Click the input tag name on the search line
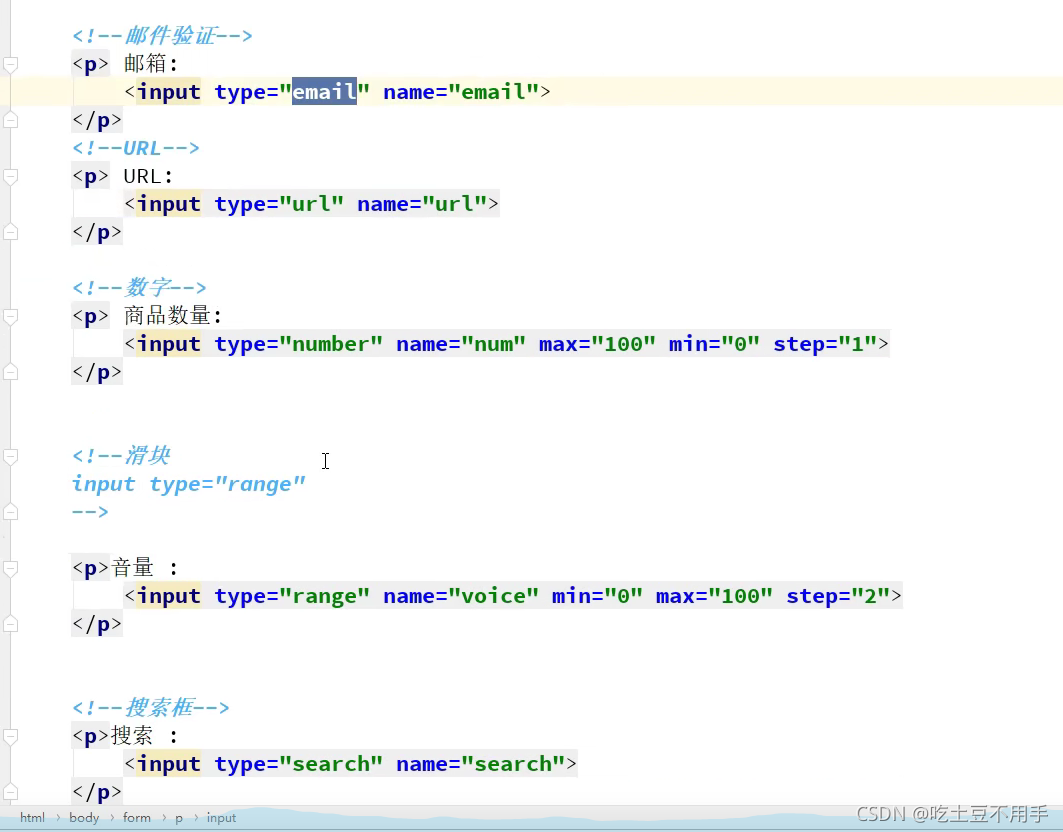 click(x=169, y=764)
